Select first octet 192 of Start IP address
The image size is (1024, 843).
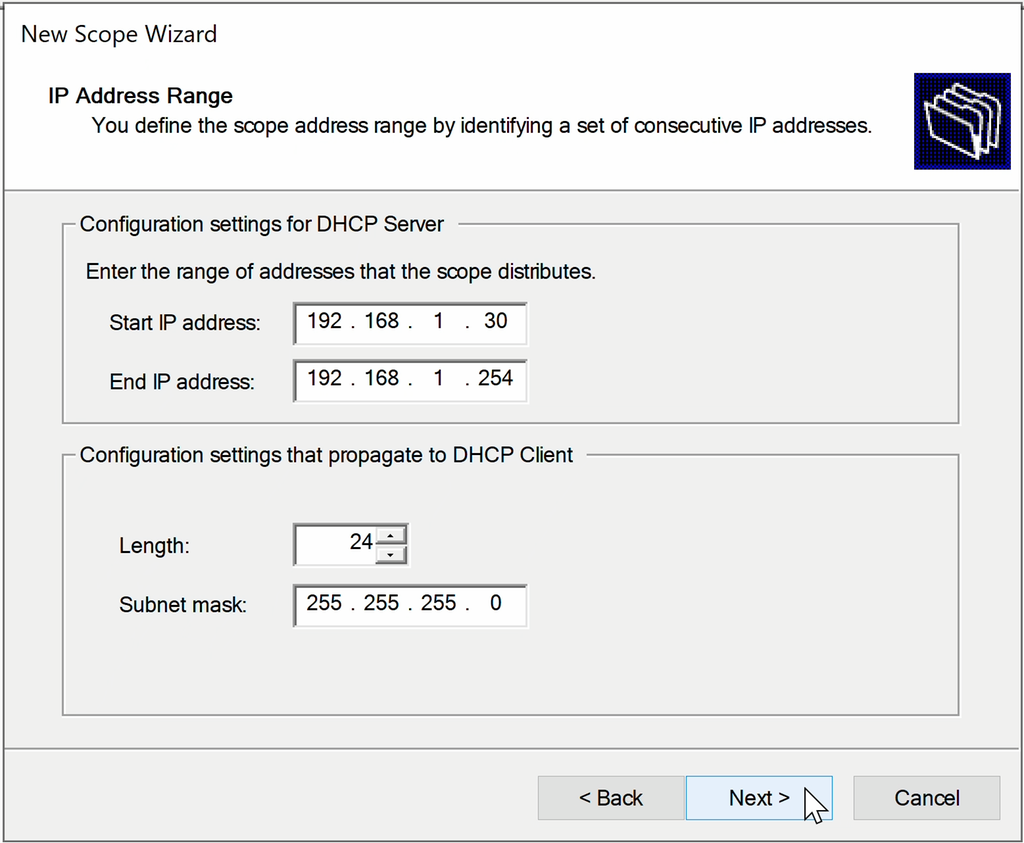point(325,321)
